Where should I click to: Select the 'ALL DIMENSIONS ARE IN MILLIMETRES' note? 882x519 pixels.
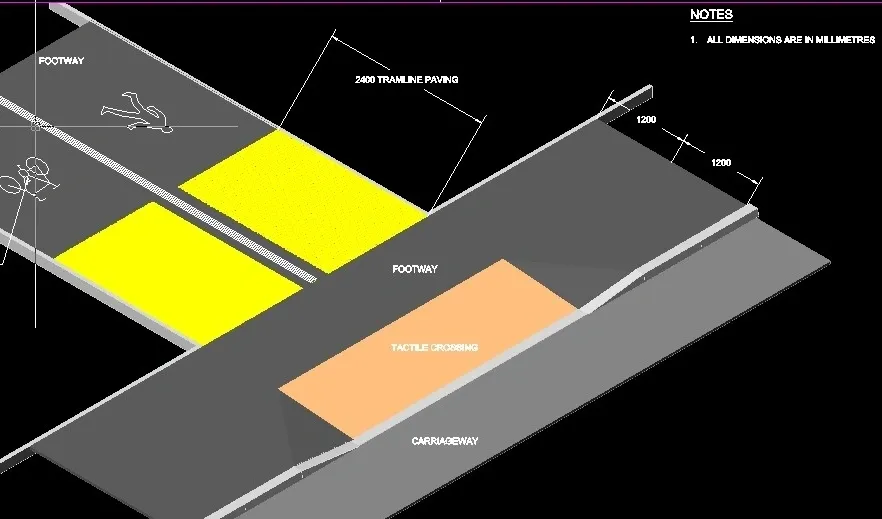[x=791, y=40]
